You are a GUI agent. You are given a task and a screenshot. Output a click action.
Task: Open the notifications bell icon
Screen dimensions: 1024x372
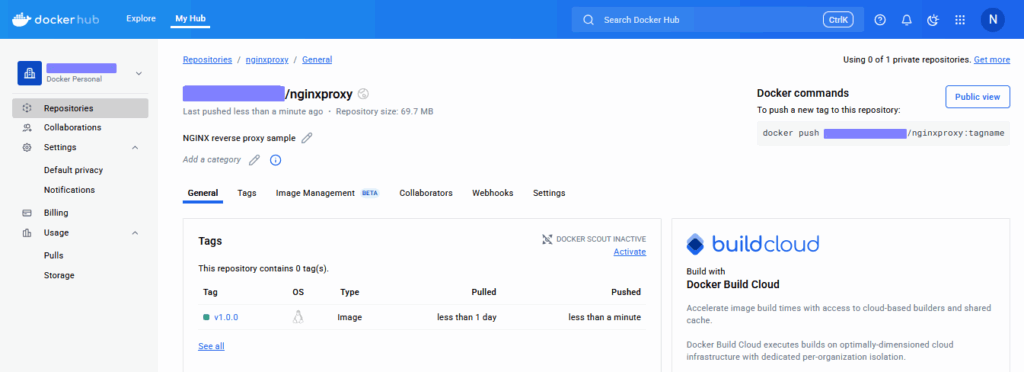pos(906,20)
